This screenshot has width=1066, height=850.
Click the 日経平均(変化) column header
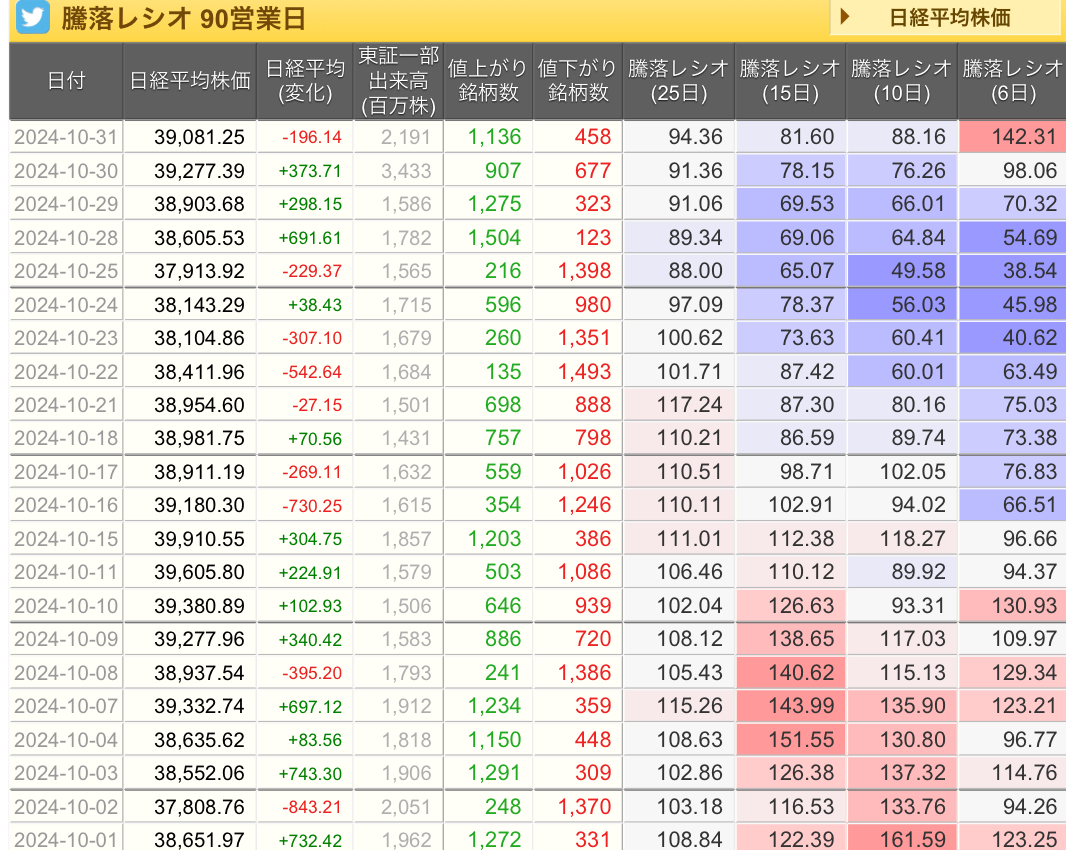(x=305, y=81)
